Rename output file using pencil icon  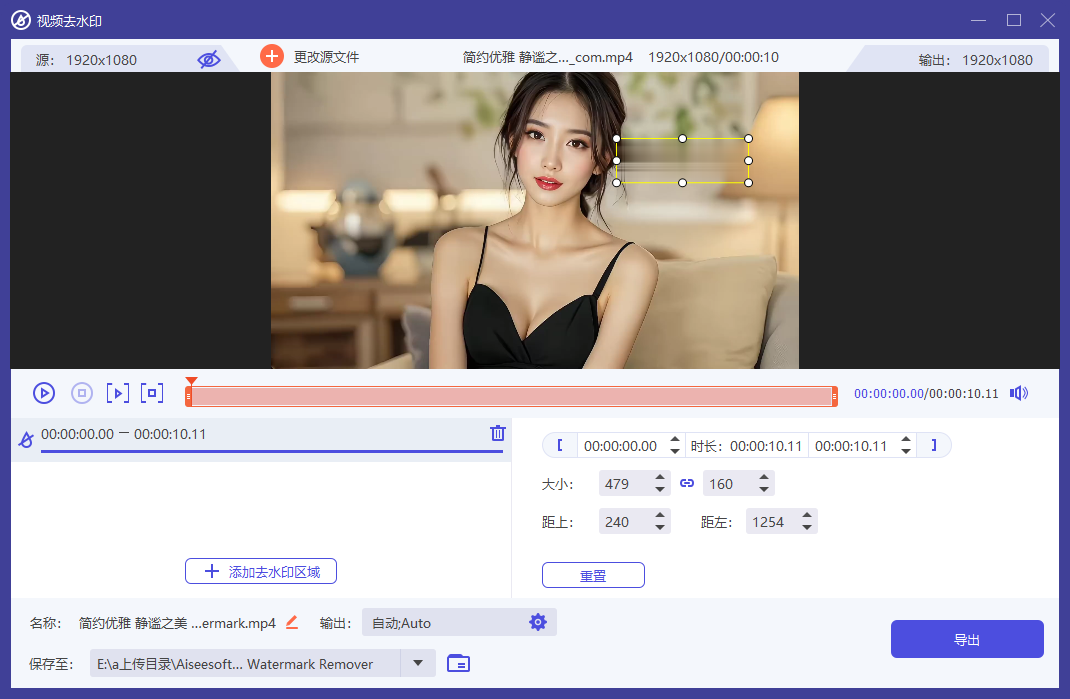pos(291,621)
